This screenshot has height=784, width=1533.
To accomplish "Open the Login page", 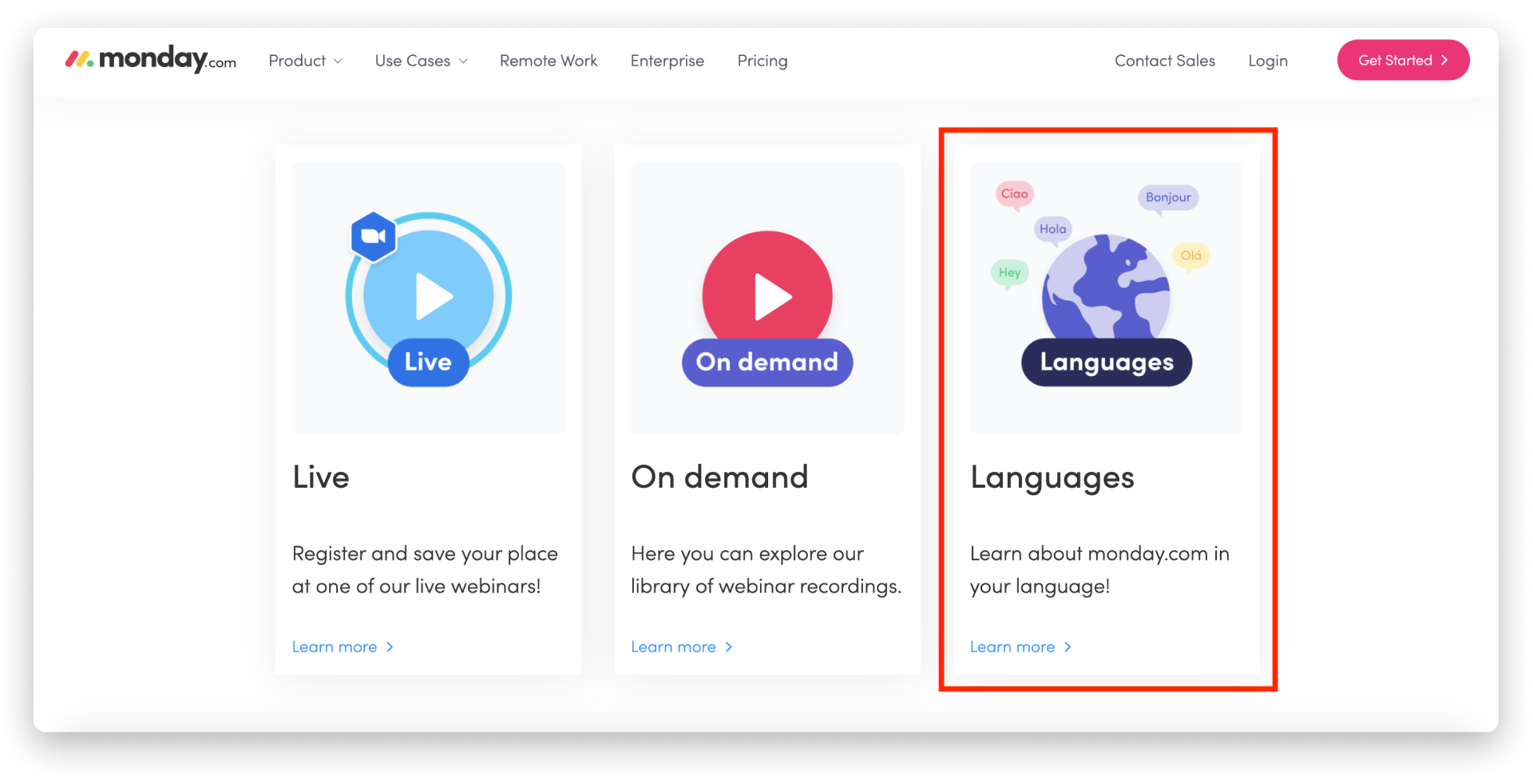I will tap(1268, 61).
